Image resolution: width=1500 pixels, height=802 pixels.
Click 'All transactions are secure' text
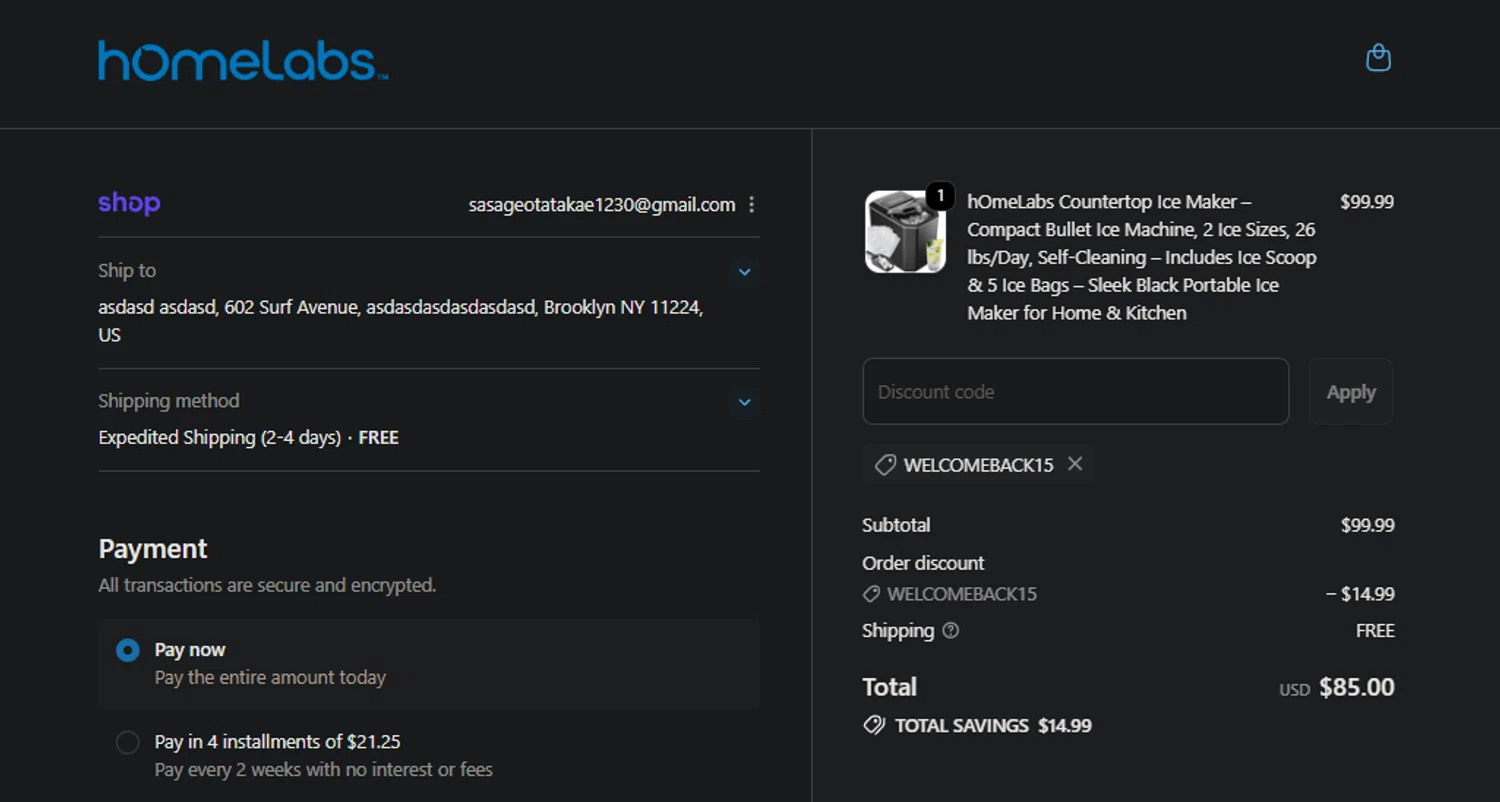click(x=267, y=585)
